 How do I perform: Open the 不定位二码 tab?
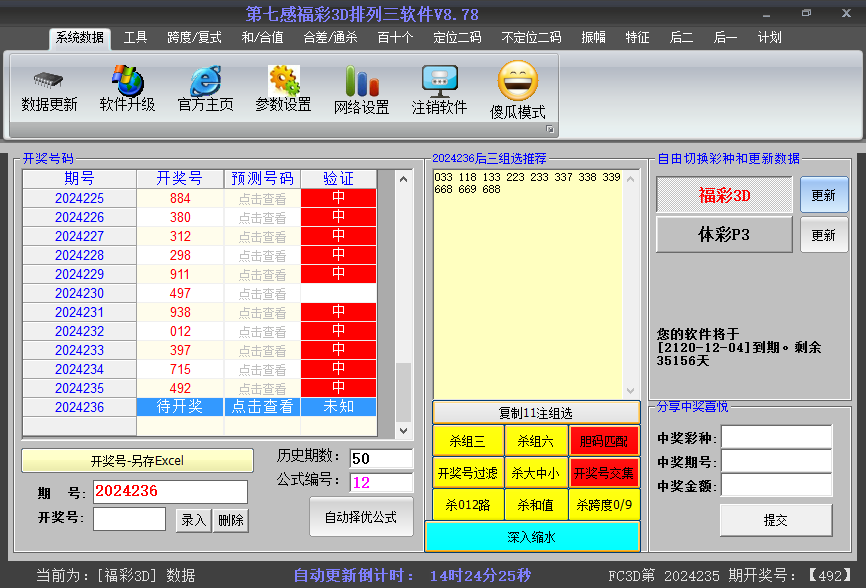(531, 38)
